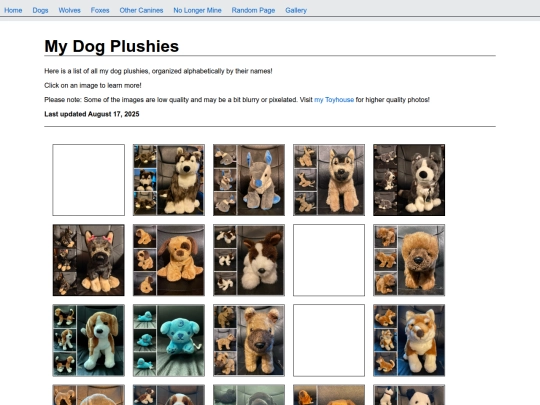The width and height of the screenshot is (540, 405).
Task: Click the Last updated August 17, 2025 text
Action: pyautogui.click(x=92, y=114)
